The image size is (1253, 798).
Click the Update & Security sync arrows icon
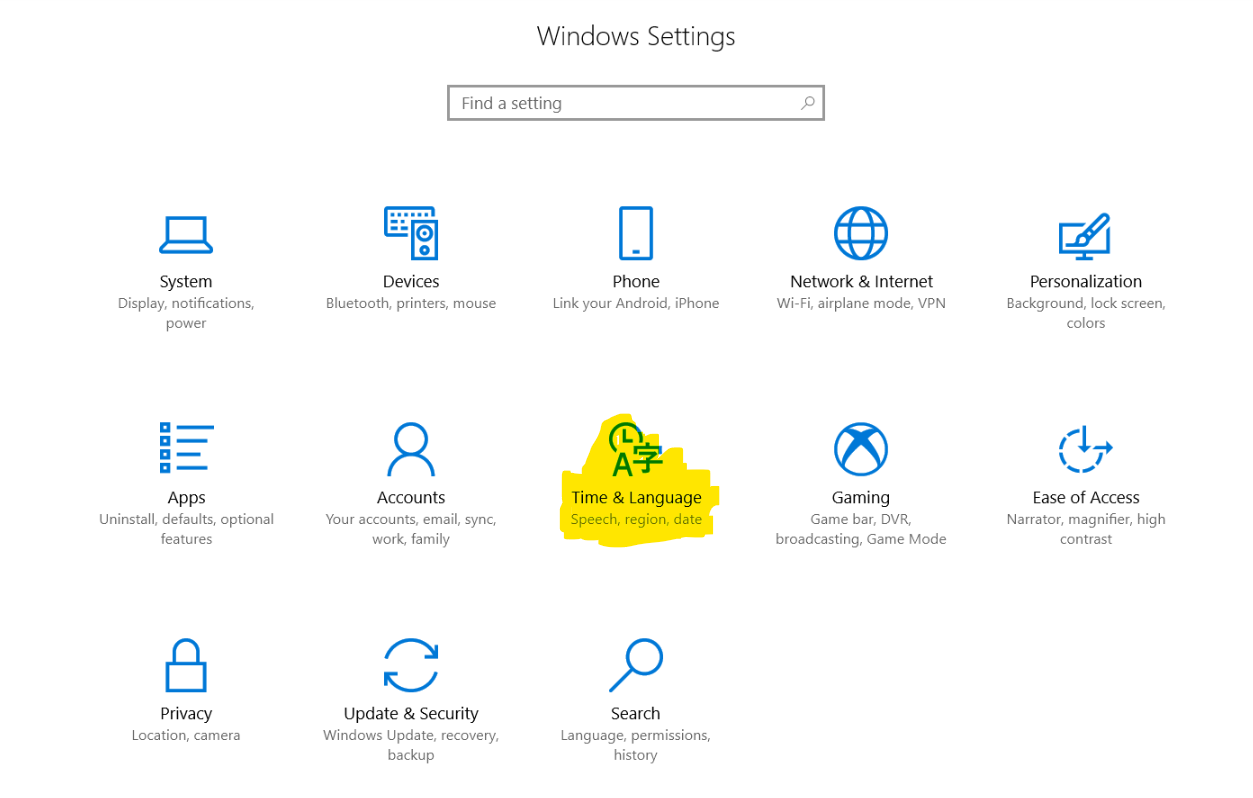click(411, 665)
